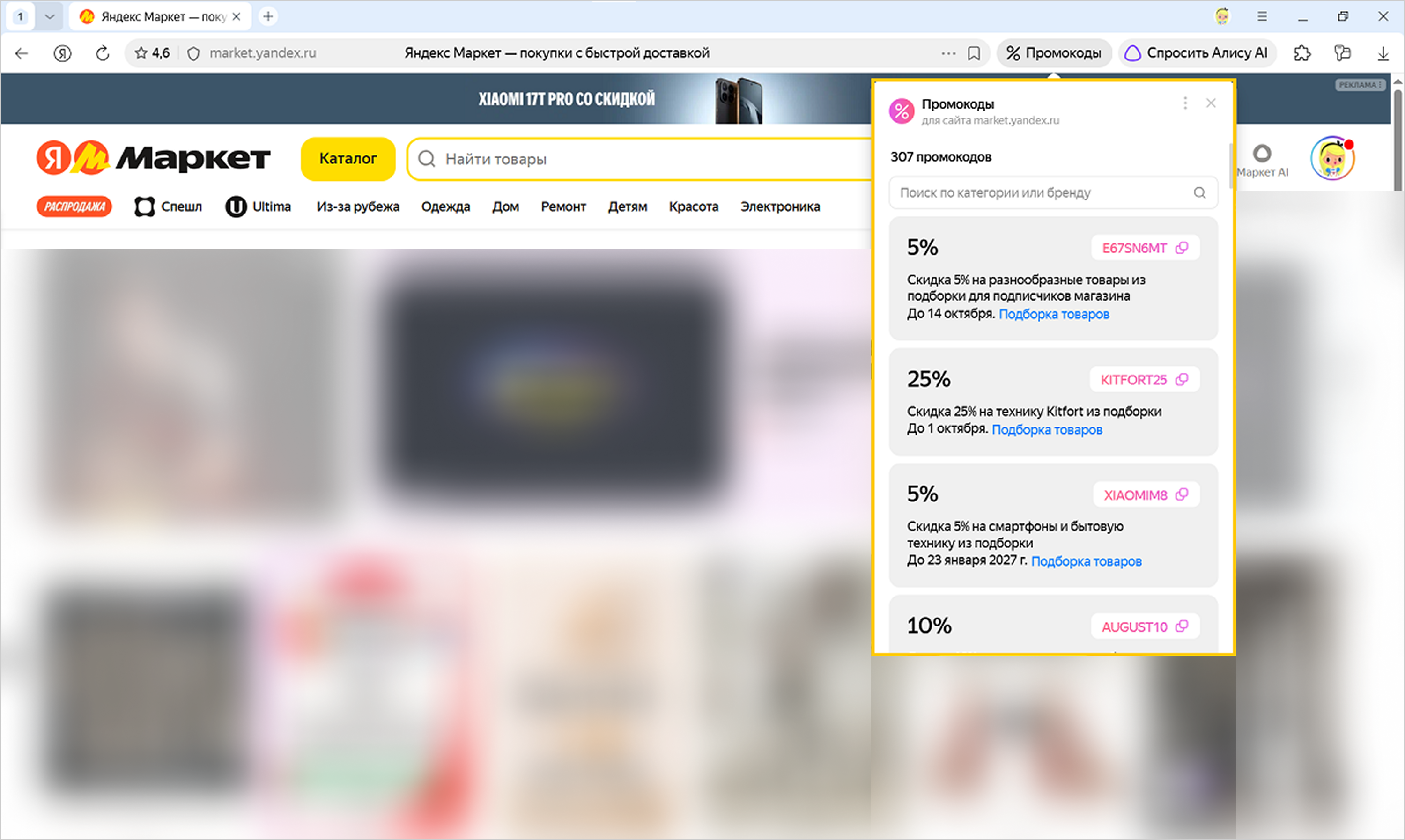The image size is (1405, 840).
Task: Open the browser hamburger main menu
Action: coord(1262,16)
